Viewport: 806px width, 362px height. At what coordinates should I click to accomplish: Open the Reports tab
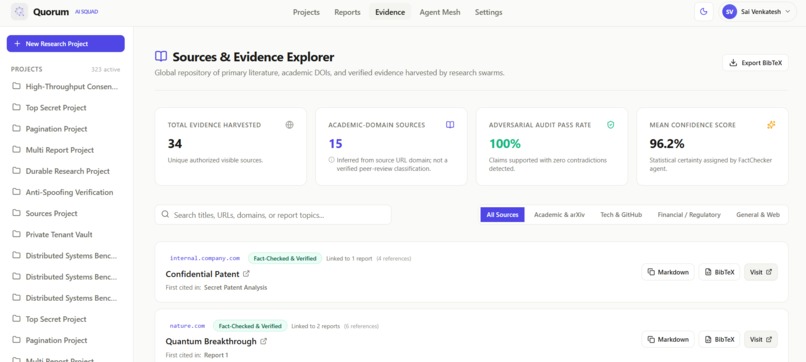click(347, 12)
